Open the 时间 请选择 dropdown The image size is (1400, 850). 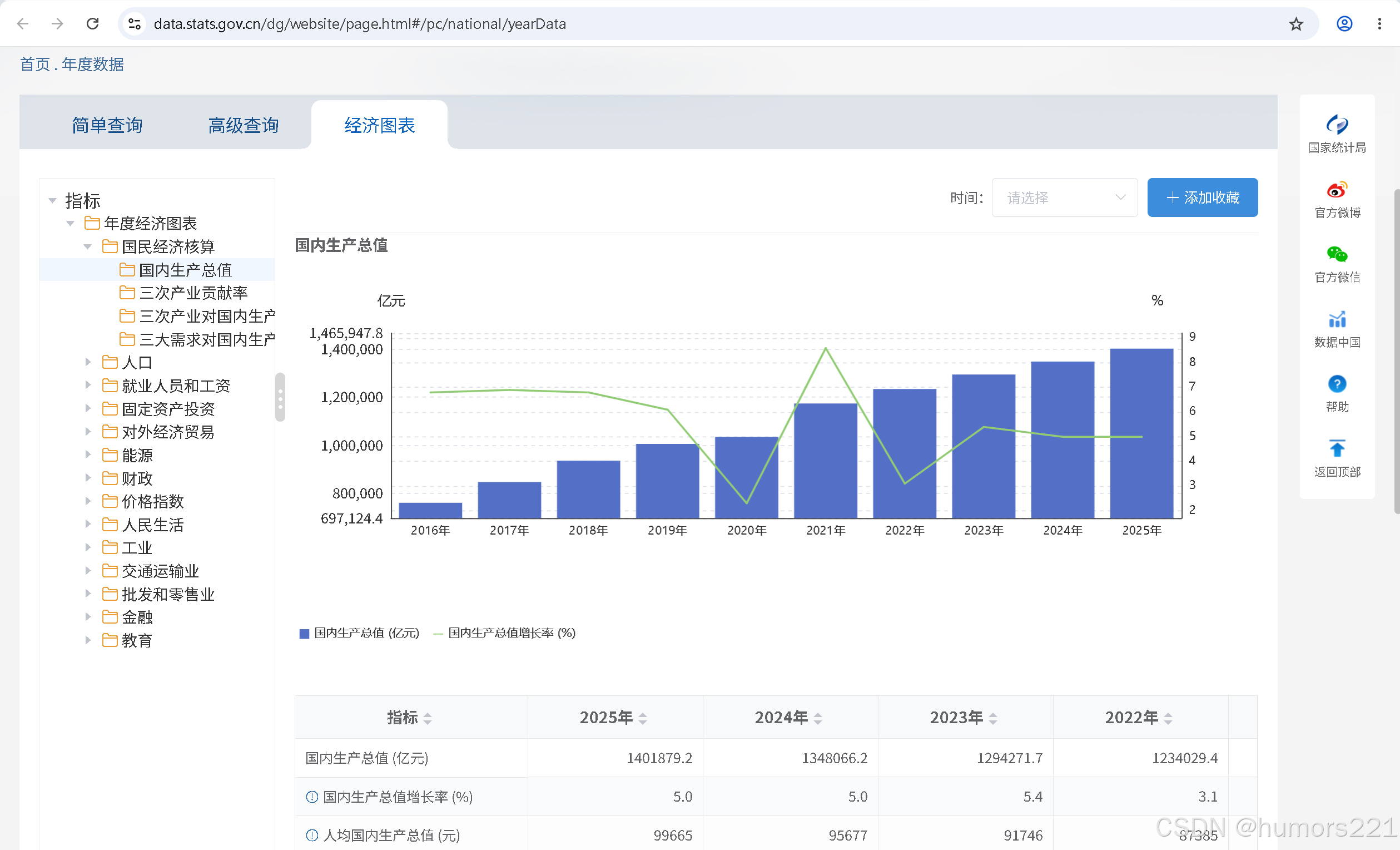coord(1064,197)
